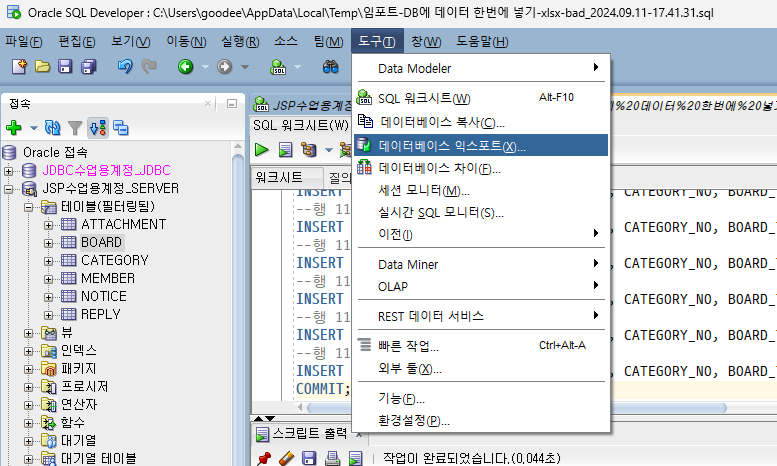Expand the 뷰 folder
777x466 pixels.
pyautogui.click(x=28, y=333)
